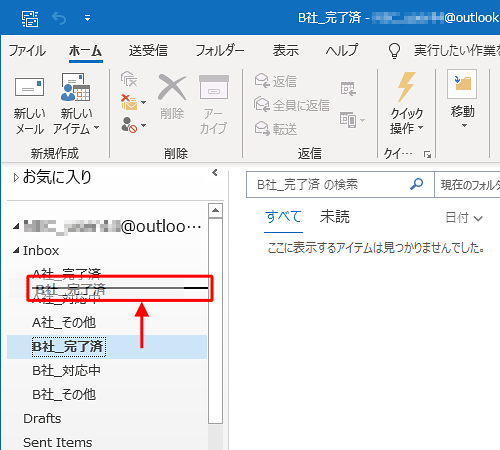Image resolution: width=500 pixels, height=450 pixels.
Task: Click the lightbulb tell-me icon
Action: (x=394, y=51)
